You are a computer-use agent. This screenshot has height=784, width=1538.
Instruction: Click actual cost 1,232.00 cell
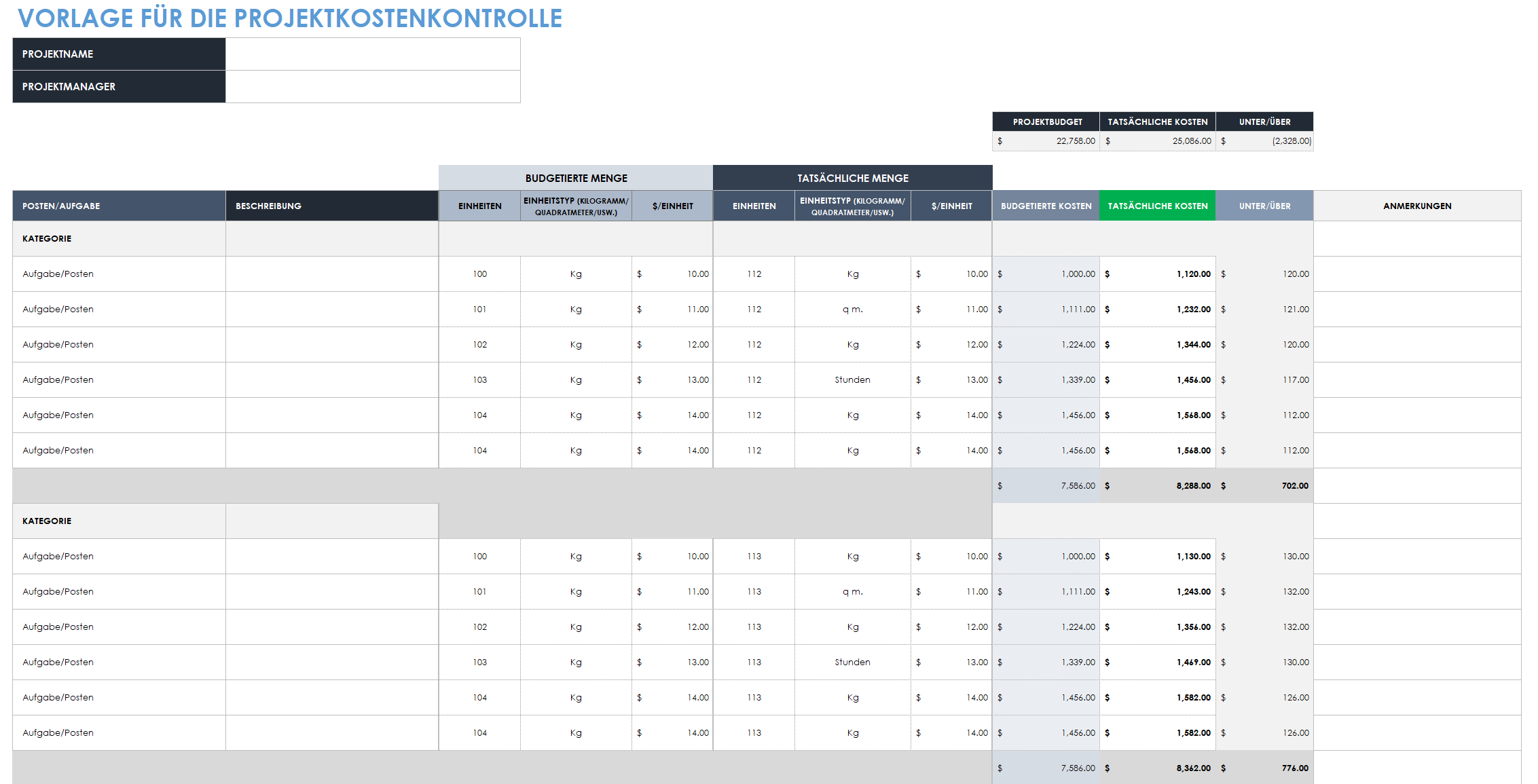click(x=1158, y=310)
